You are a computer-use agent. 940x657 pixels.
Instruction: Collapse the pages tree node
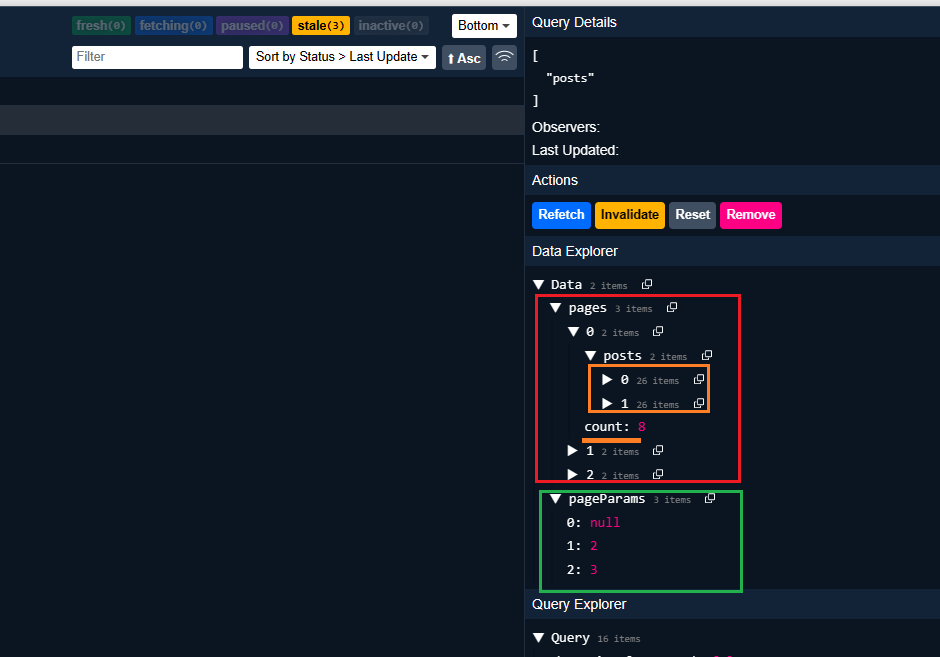click(x=556, y=308)
